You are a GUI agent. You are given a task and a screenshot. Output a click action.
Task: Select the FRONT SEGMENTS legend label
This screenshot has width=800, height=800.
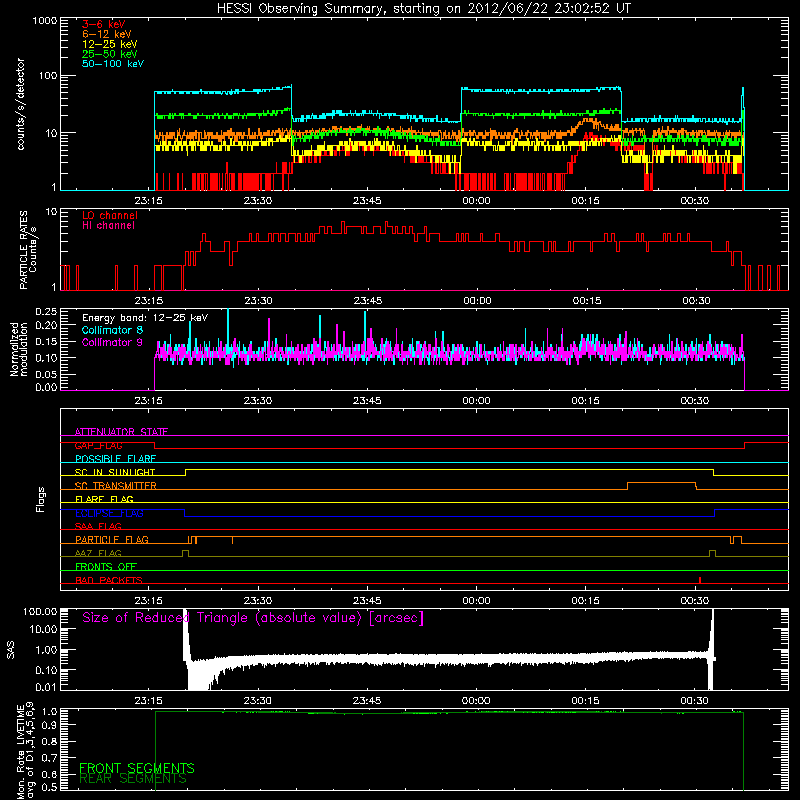[x=137, y=768]
